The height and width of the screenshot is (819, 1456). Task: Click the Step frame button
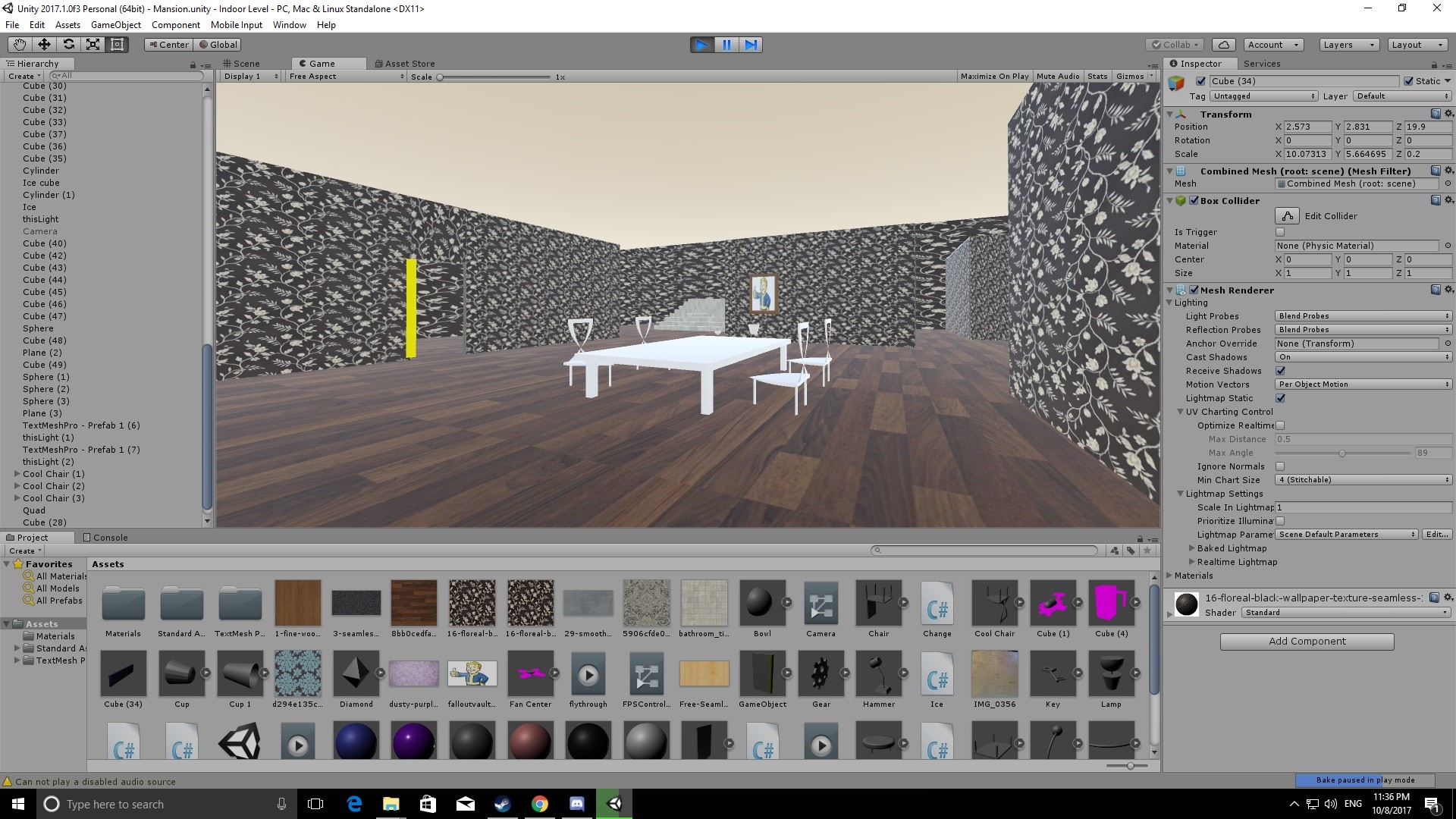click(x=751, y=45)
